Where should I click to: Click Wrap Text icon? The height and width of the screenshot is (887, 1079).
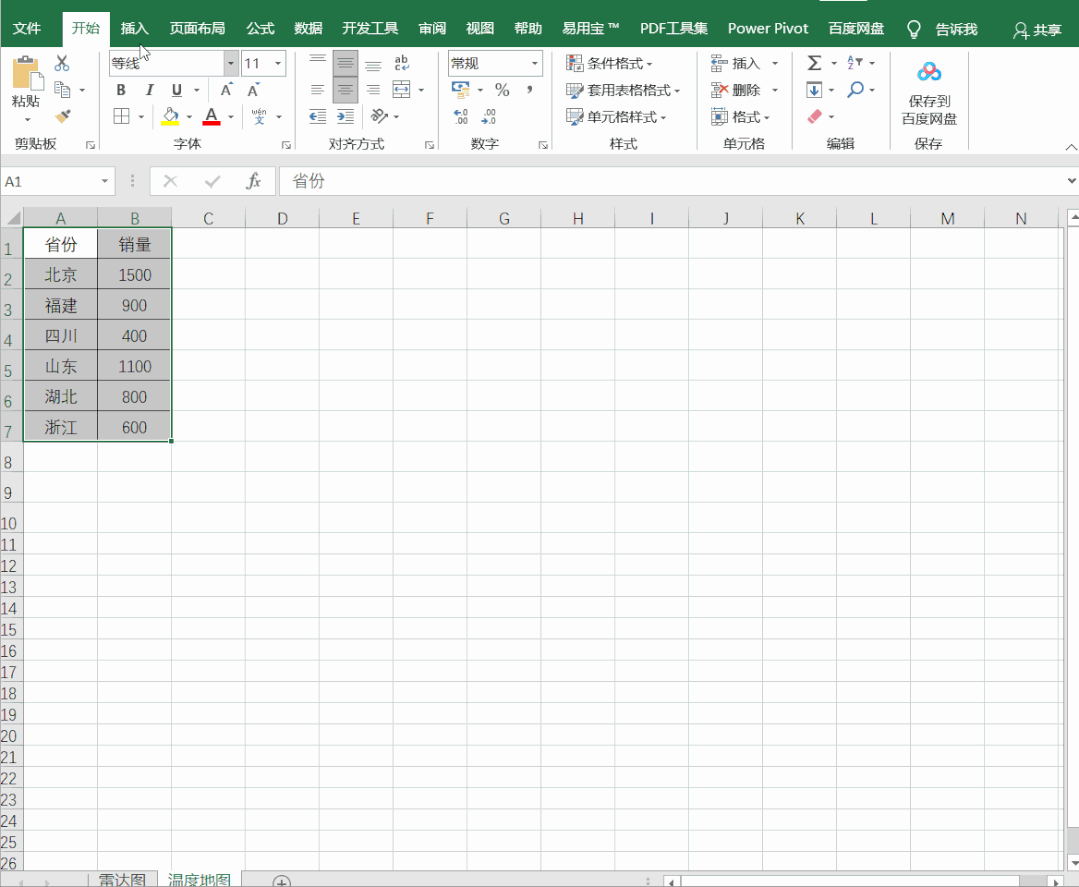click(x=401, y=63)
